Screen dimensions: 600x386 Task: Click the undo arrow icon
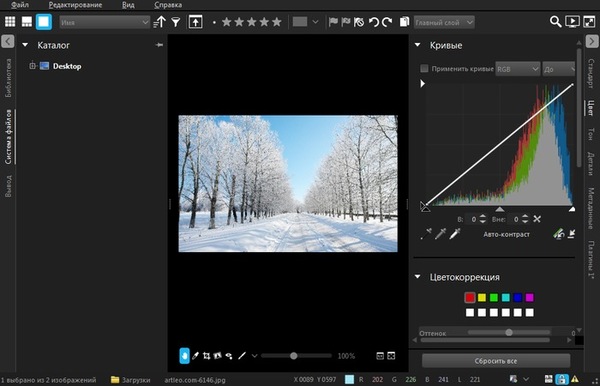[373, 22]
